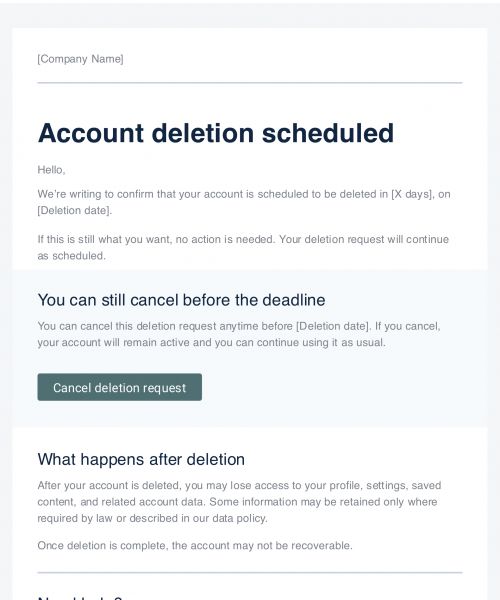Click 'Once deletion is complete' warning line
The width and height of the screenshot is (500, 600).
[195, 545]
